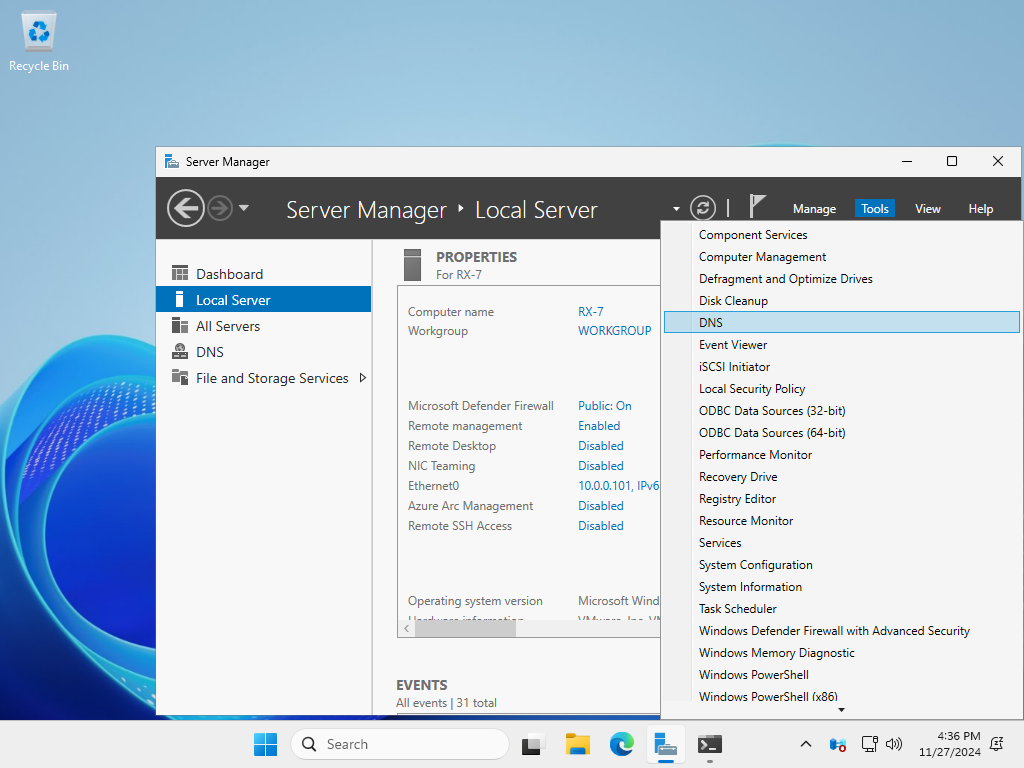Click the Local Server sidebar icon

pos(180,300)
